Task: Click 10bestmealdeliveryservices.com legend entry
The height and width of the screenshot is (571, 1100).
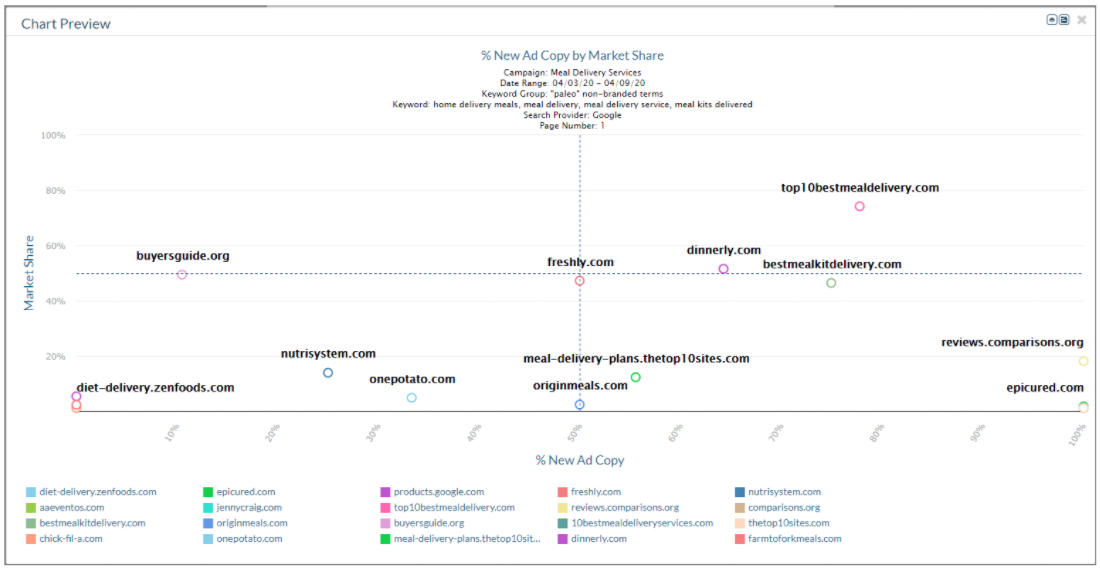Action: (x=636, y=523)
